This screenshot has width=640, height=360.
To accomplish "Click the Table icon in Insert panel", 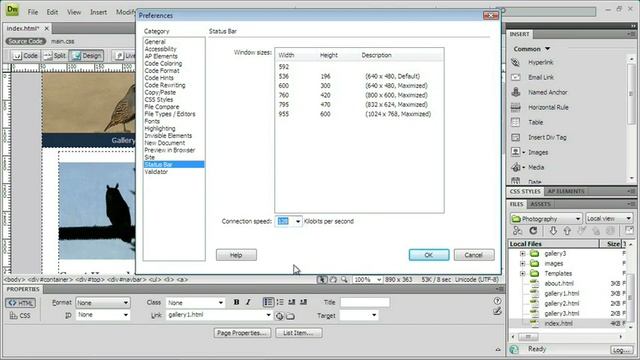I will point(516,122).
